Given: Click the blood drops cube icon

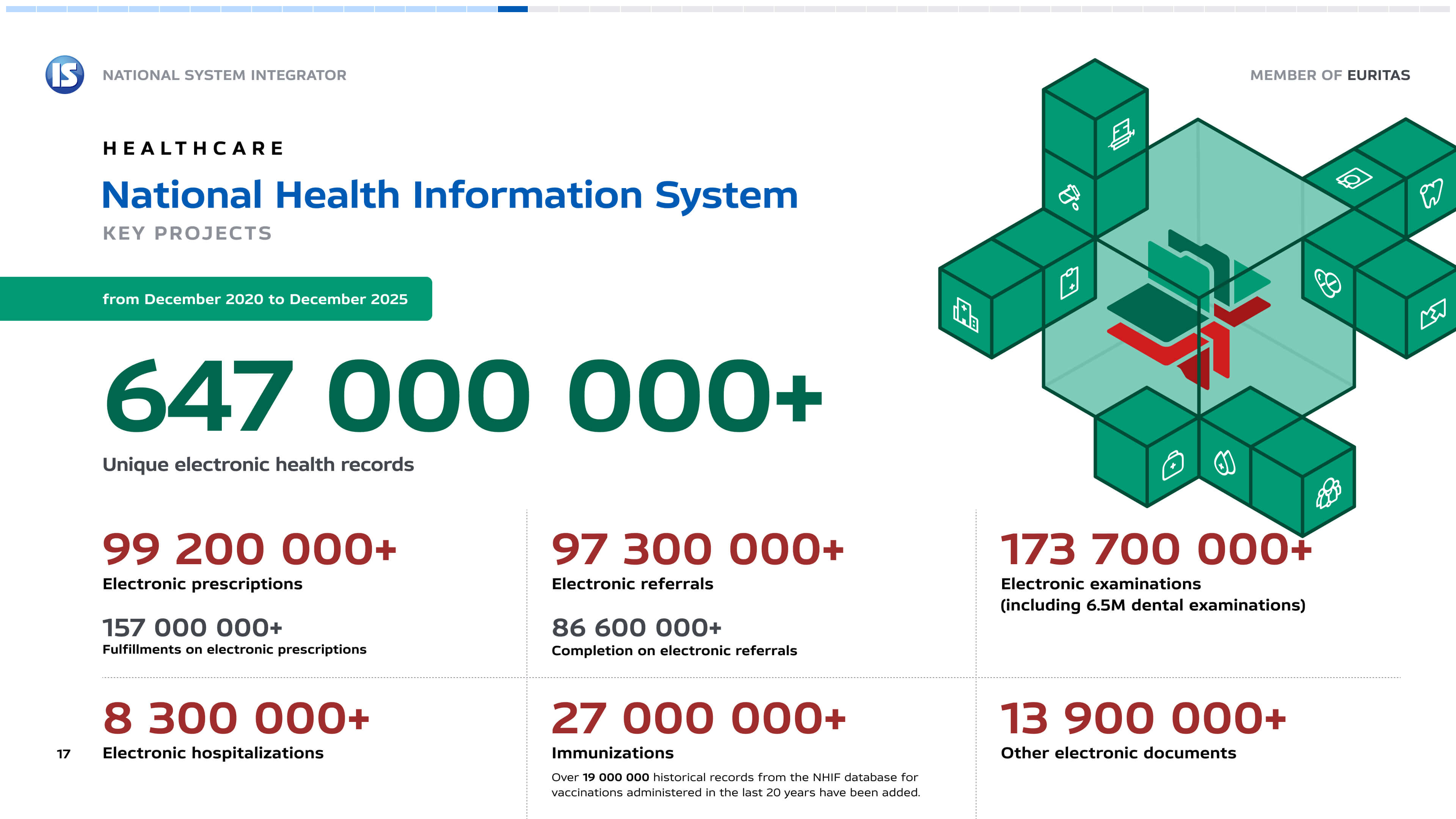Looking at the screenshot, I should pos(1224,463).
